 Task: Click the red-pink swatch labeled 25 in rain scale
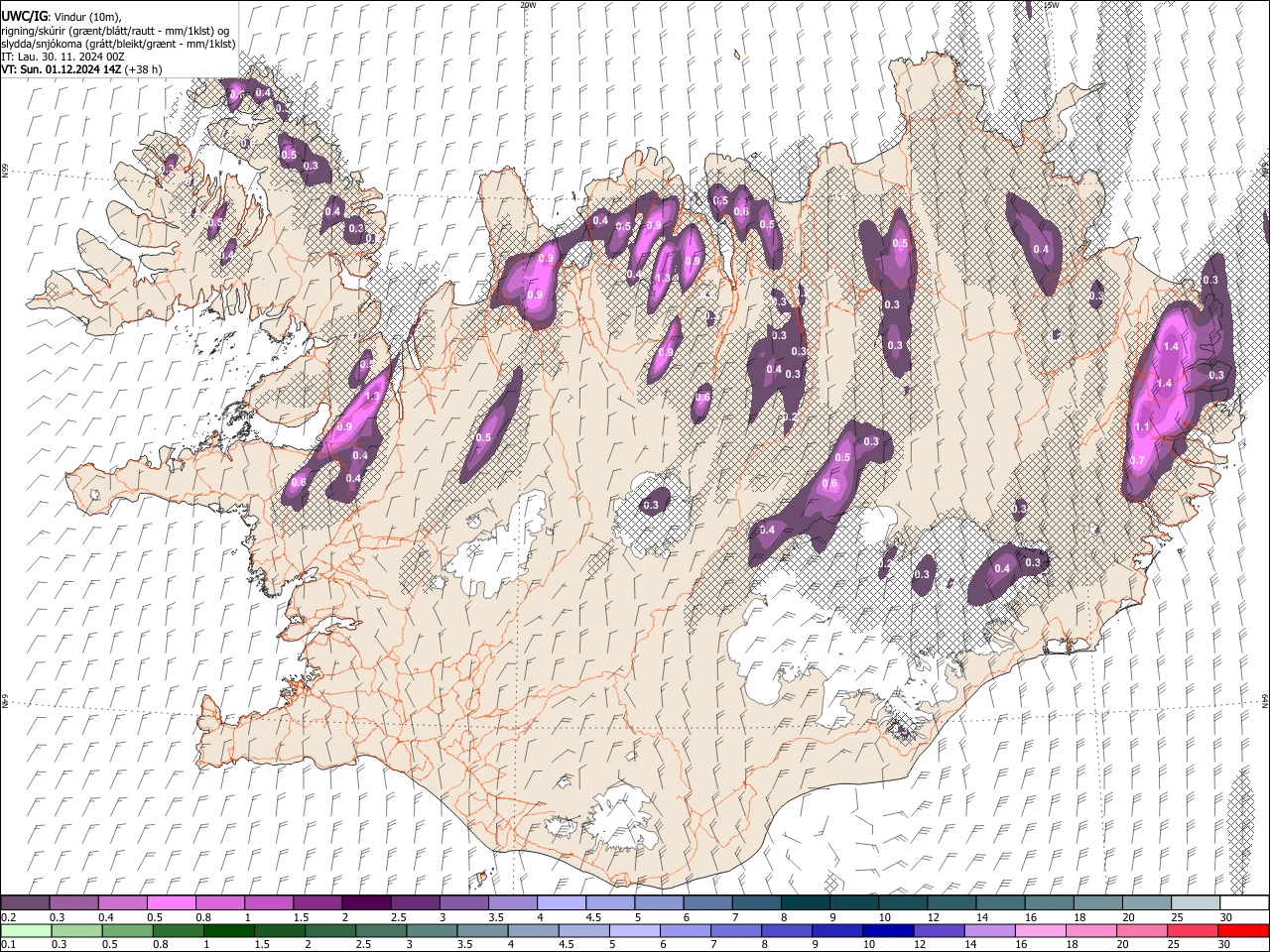[x=1194, y=930]
